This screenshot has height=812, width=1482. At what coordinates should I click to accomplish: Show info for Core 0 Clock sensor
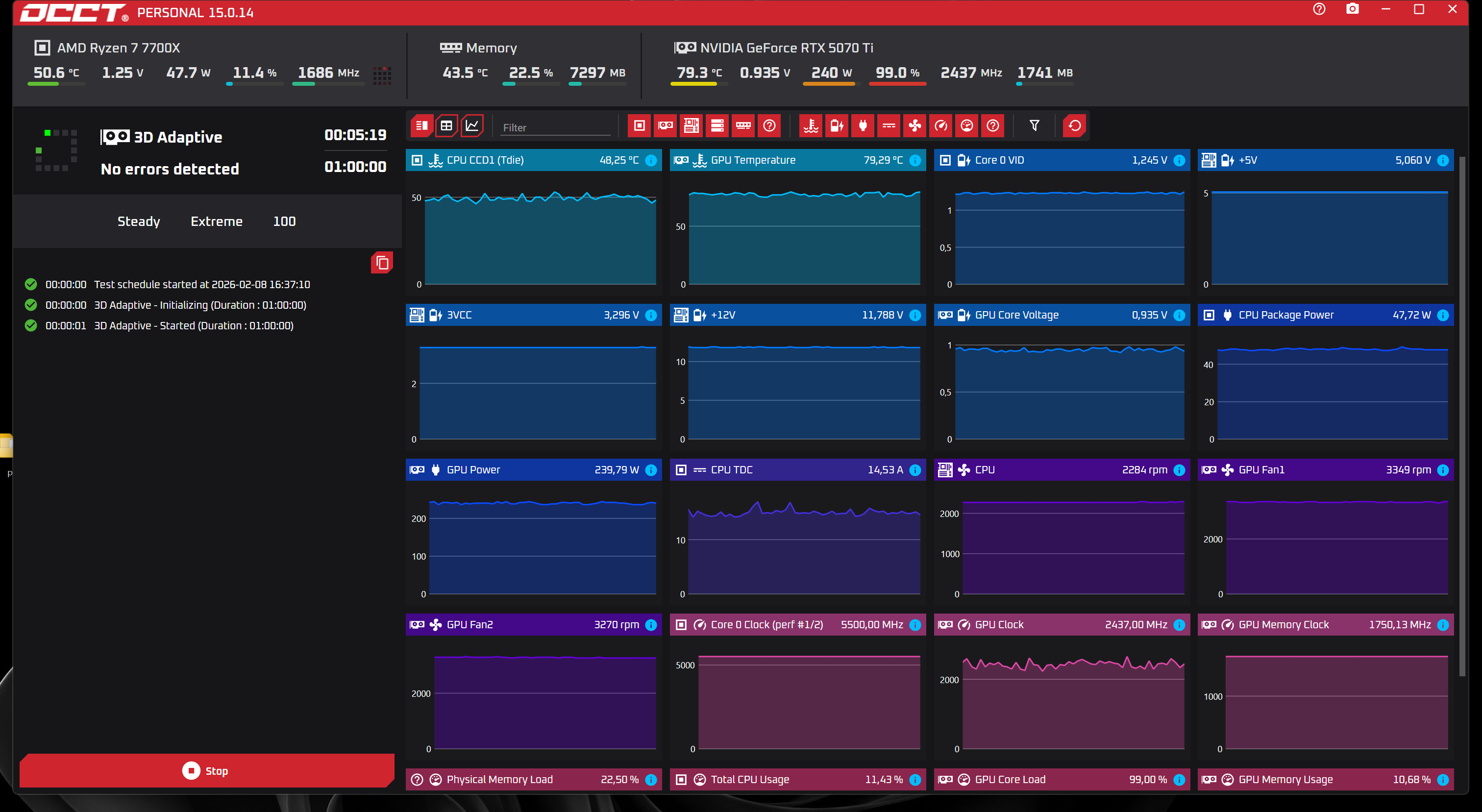[915, 624]
